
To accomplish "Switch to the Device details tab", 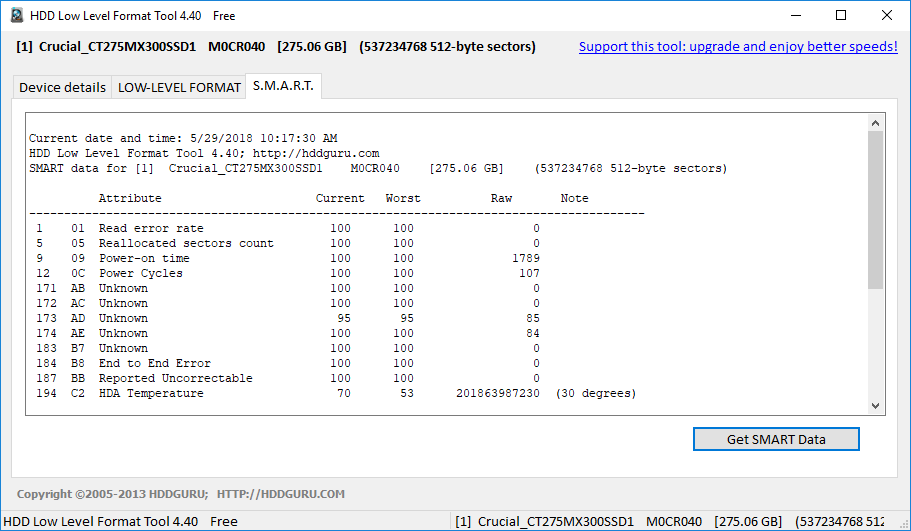I will pyautogui.click(x=62, y=87).
